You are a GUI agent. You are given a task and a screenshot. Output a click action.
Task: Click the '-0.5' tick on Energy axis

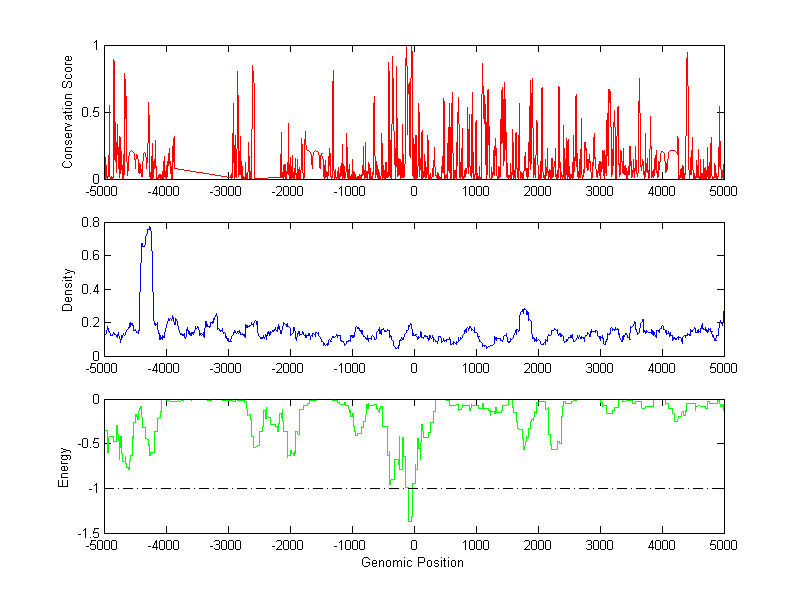click(x=86, y=444)
